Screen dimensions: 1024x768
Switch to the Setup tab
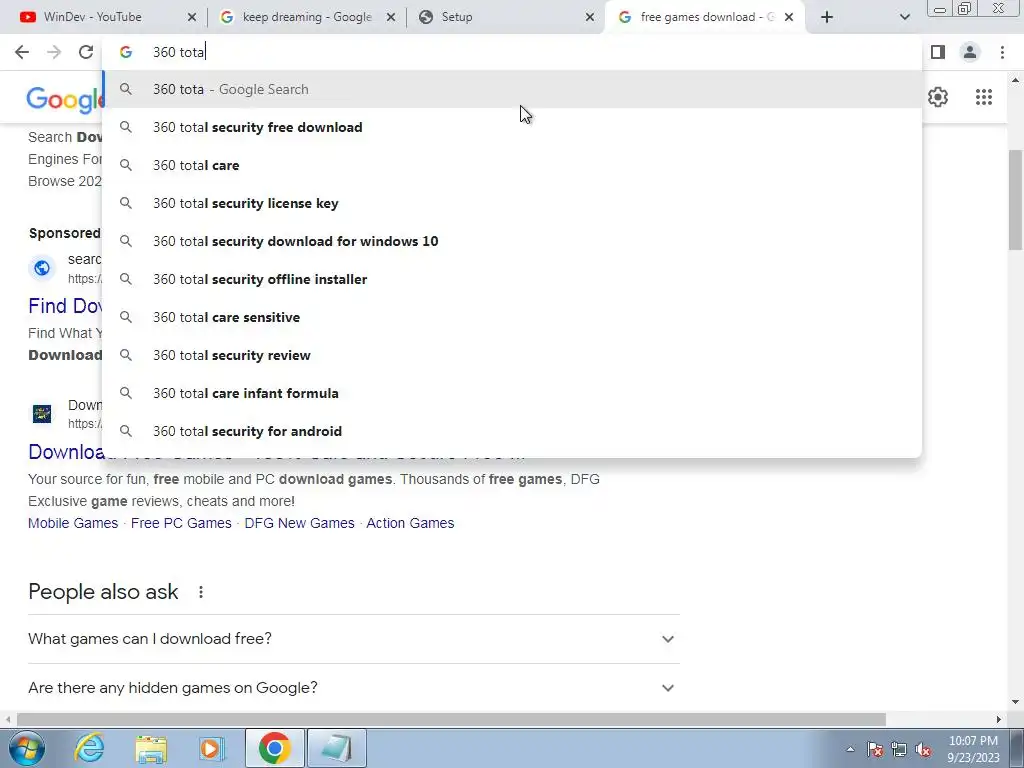457,17
